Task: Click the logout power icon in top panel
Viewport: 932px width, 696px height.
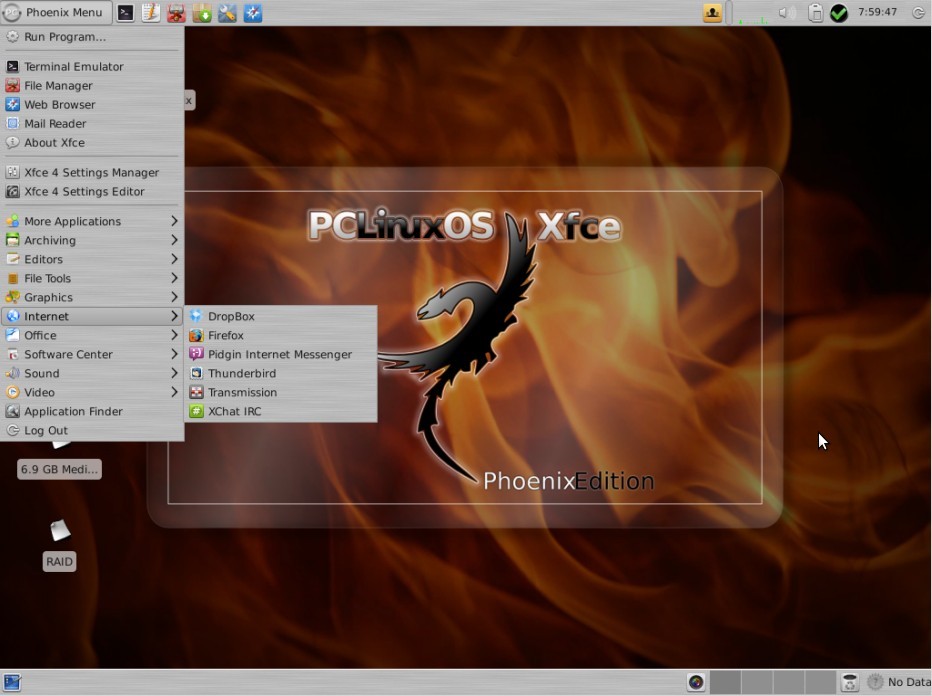Action: pyautogui.click(x=918, y=12)
